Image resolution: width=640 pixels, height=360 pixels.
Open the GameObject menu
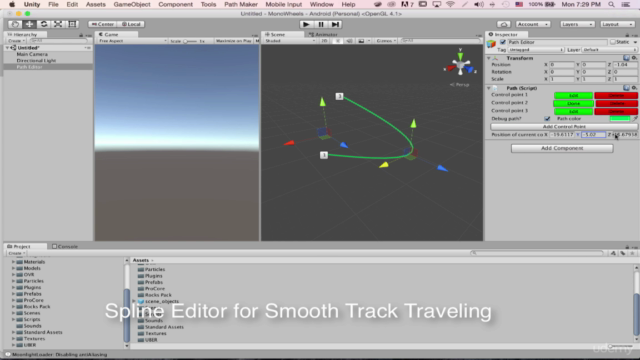pos(132,4)
